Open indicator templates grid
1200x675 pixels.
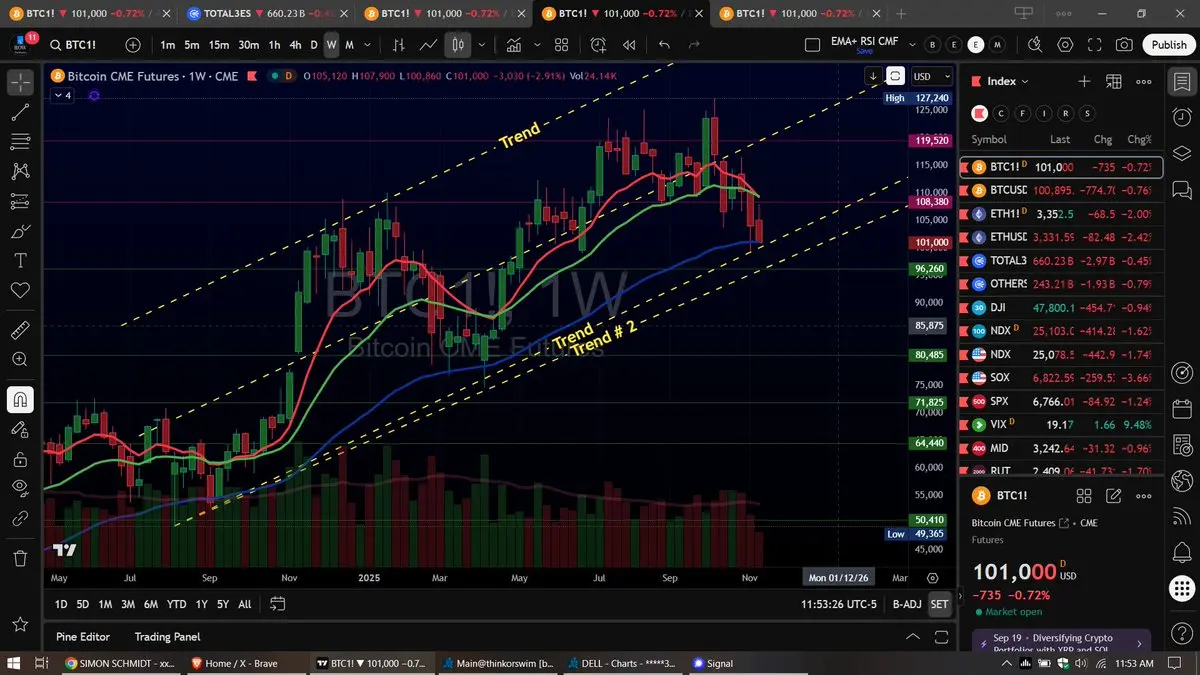tap(562, 45)
